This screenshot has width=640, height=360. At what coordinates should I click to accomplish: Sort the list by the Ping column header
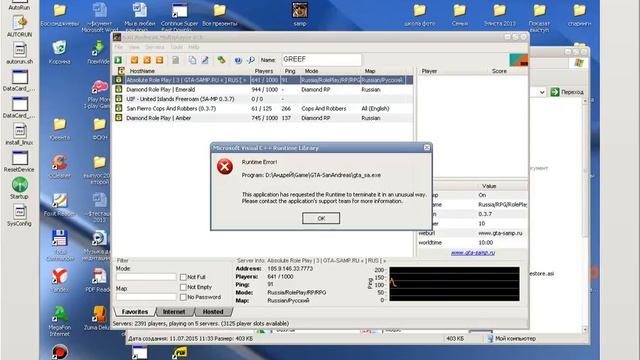[290, 71]
